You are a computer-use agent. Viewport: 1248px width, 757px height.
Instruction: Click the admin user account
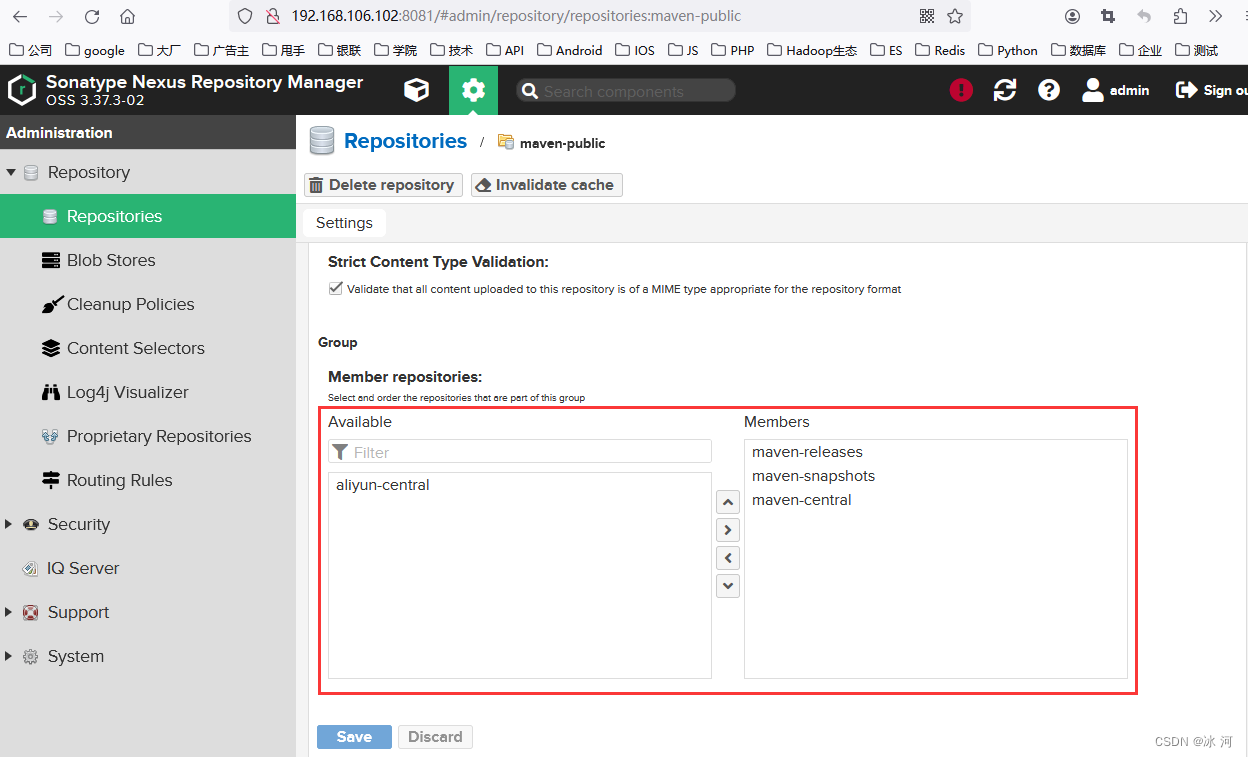[1116, 90]
